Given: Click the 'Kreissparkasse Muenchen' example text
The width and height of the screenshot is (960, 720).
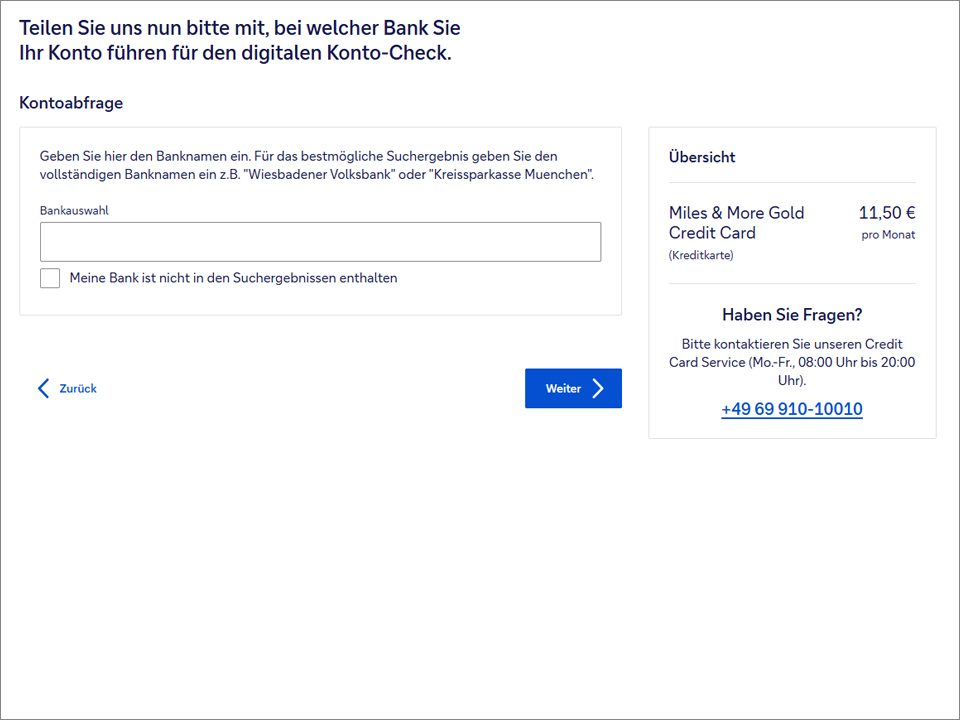Looking at the screenshot, I should pos(510,175).
